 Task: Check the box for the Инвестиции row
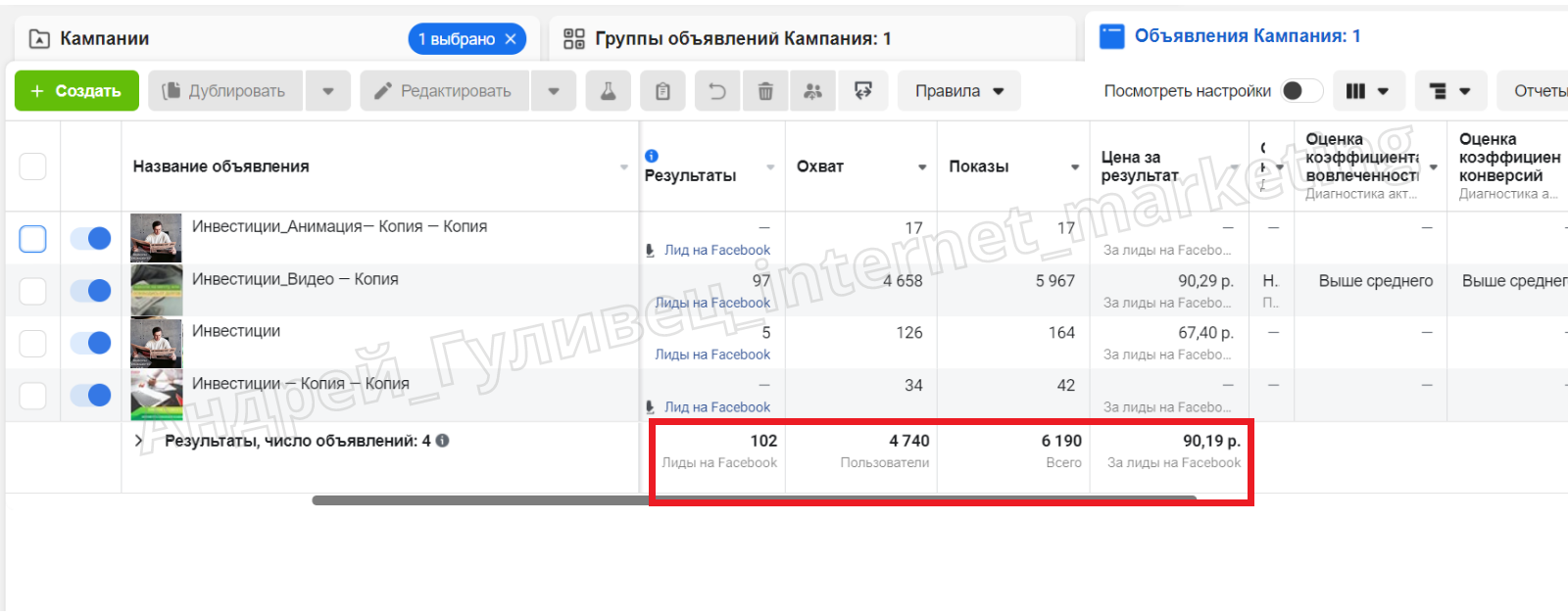[x=33, y=343]
